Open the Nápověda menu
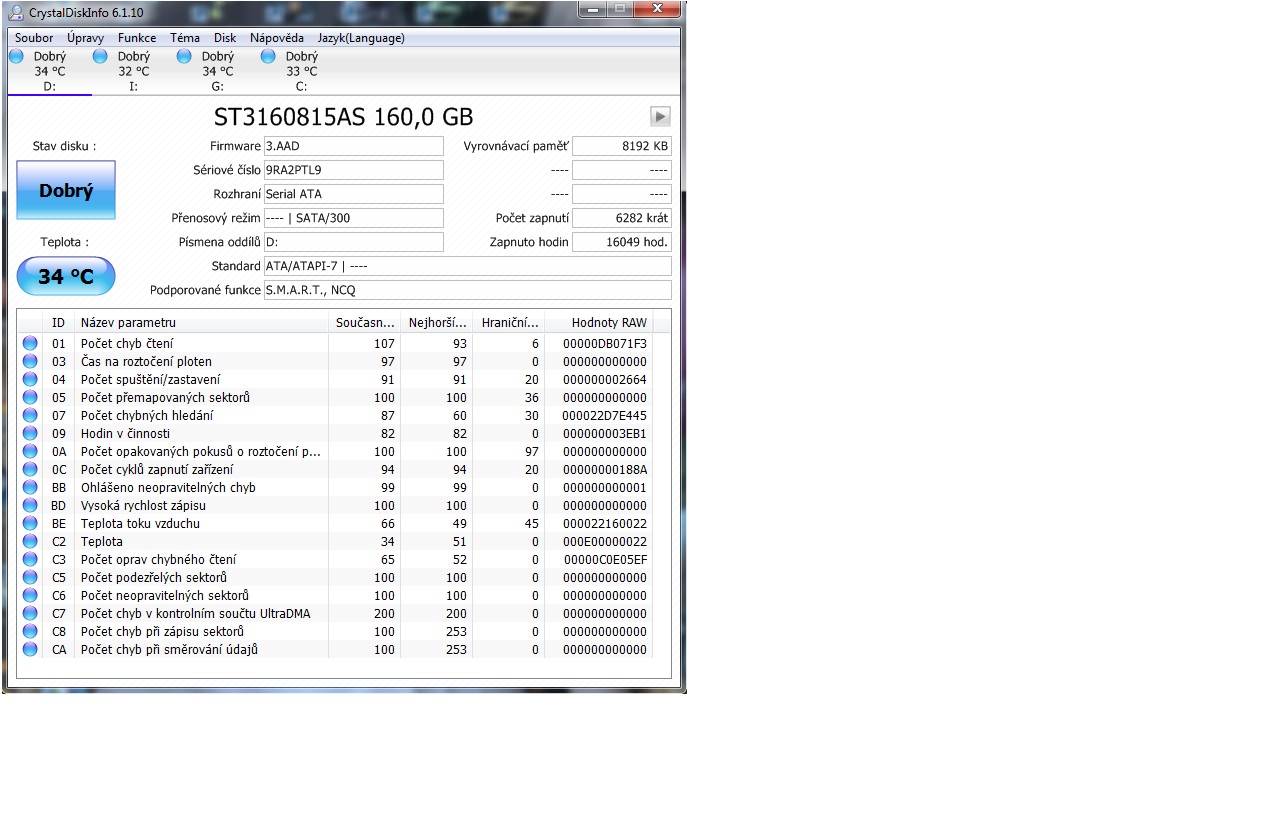Image resolution: width=1274 pixels, height=826 pixels. [277, 38]
